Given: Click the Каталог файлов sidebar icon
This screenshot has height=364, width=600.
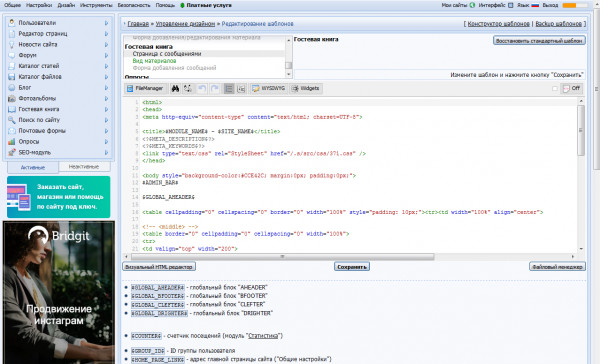Looking at the screenshot, I should [12, 77].
